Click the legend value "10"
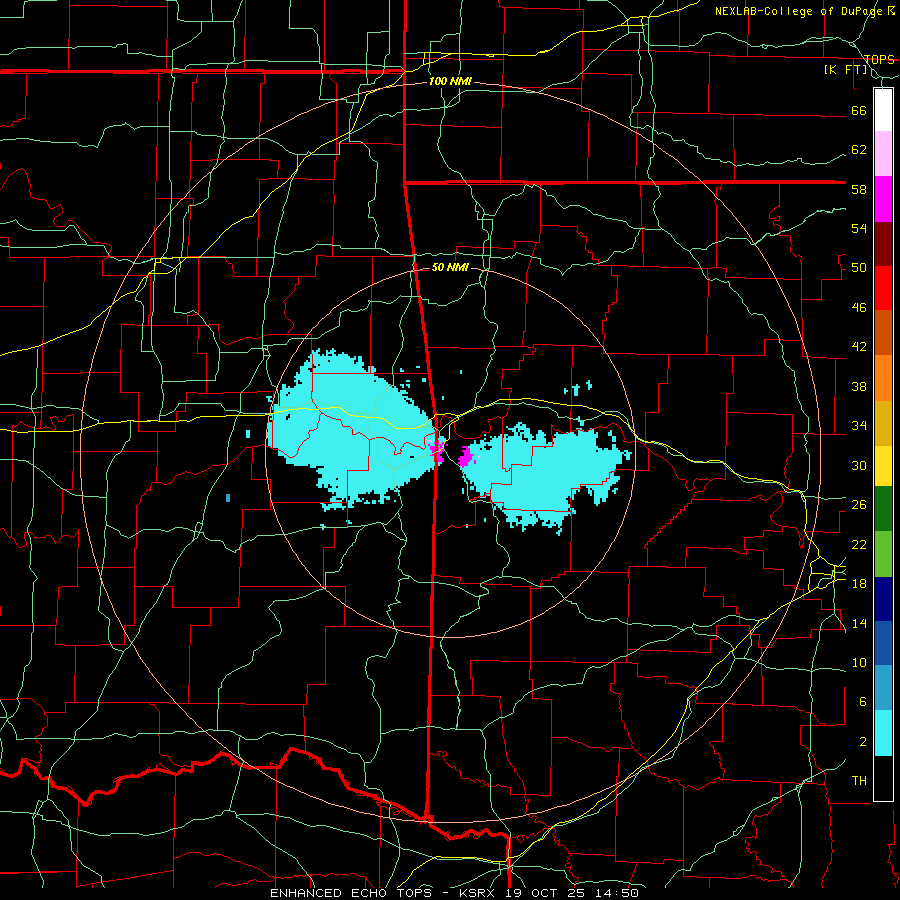 pyautogui.click(x=859, y=662)
